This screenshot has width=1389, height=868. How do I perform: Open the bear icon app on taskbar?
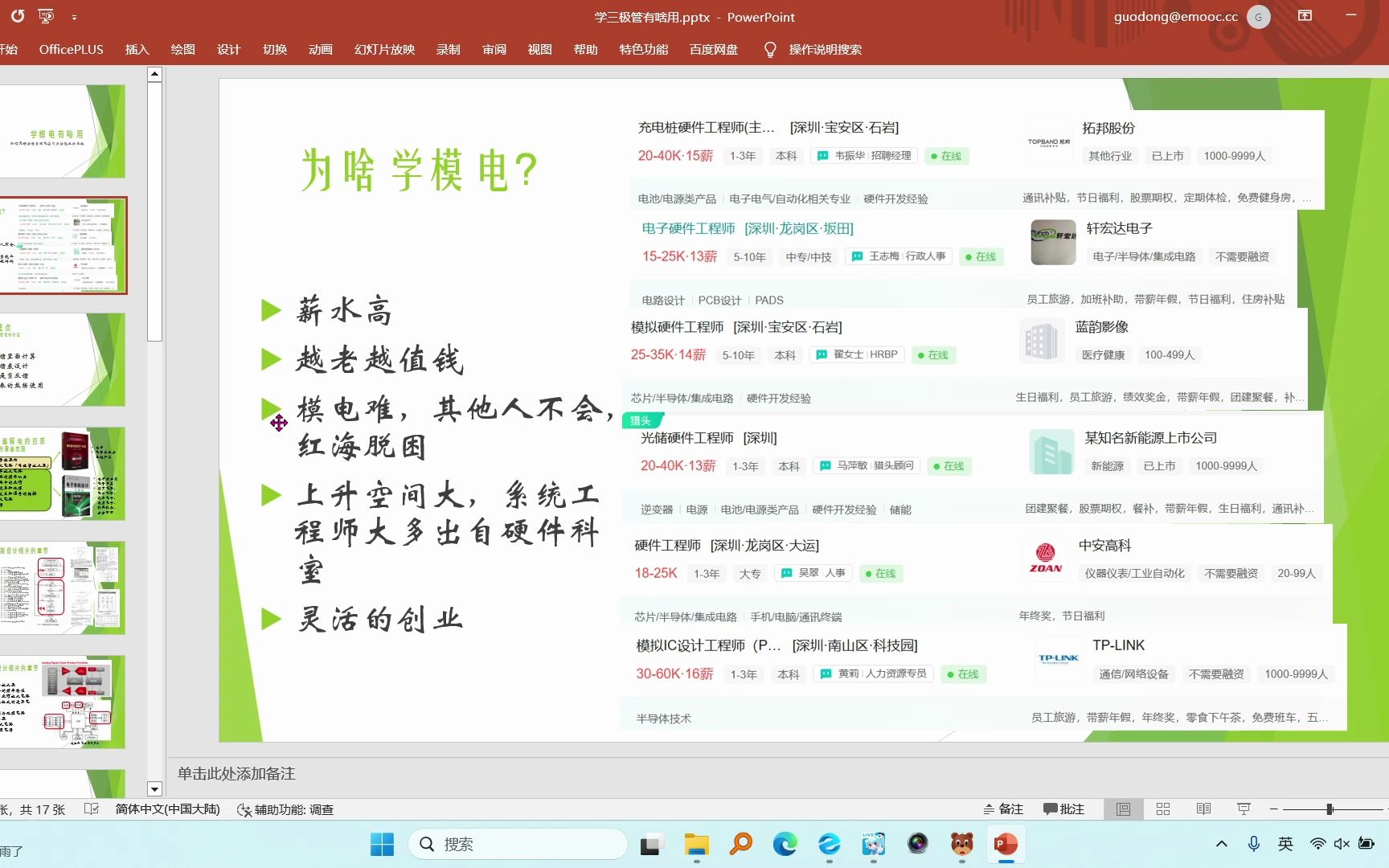[961, 844]
